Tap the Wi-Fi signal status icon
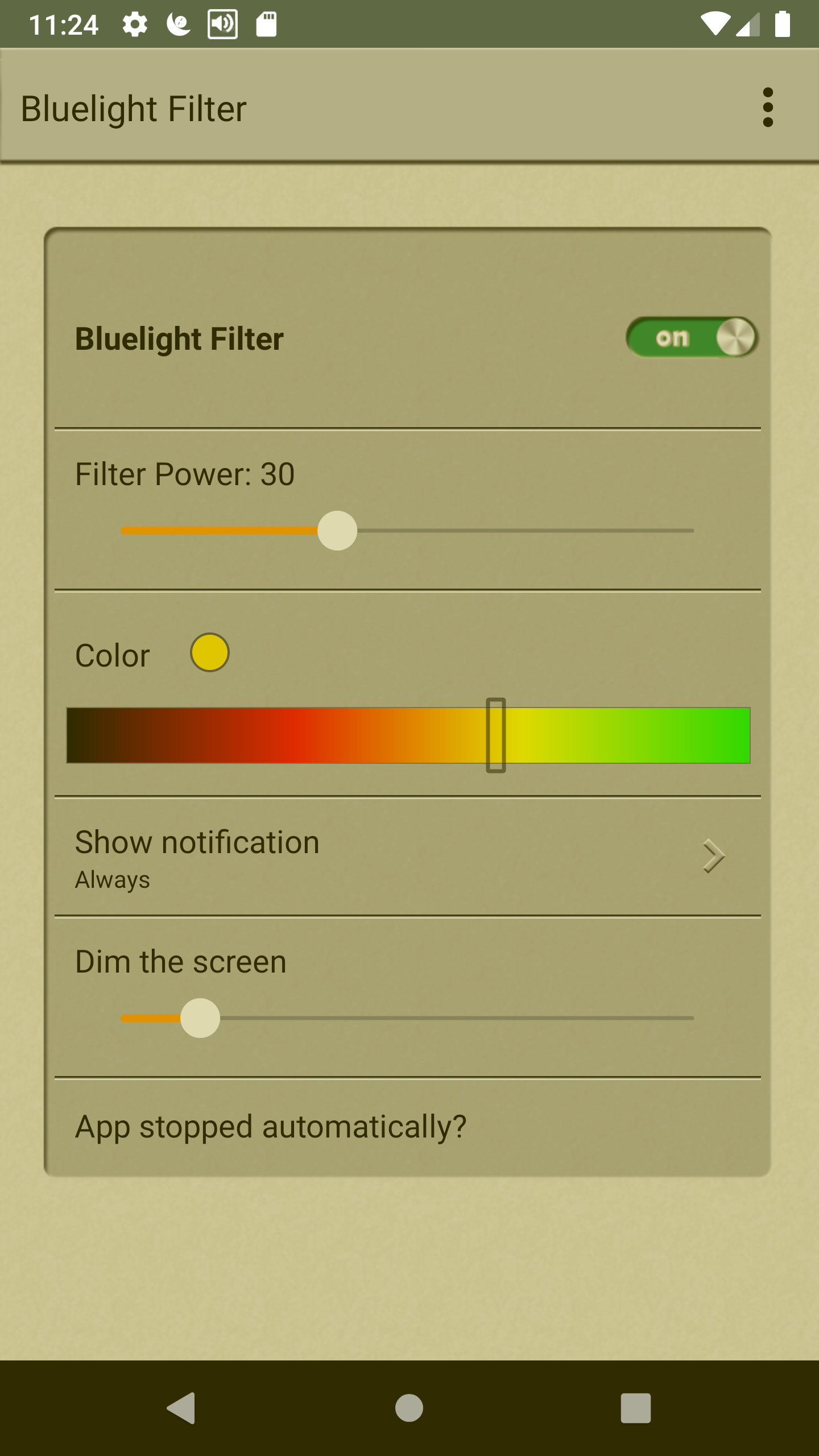The height and width of the screenshot is (1456, 819). click(715, 24)
